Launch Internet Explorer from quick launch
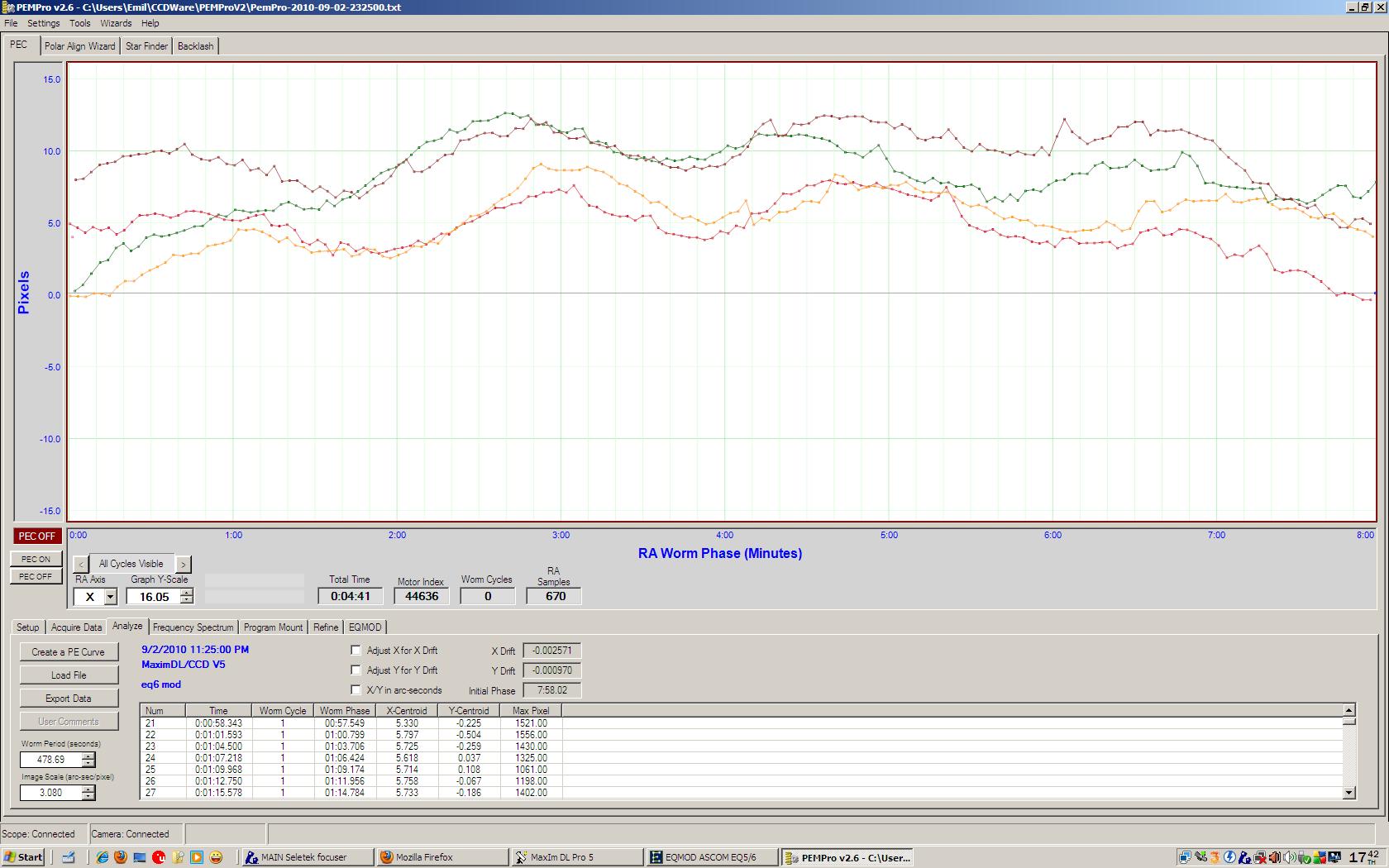The width and height of the screenshot is (1389, 868). [103, 857]
